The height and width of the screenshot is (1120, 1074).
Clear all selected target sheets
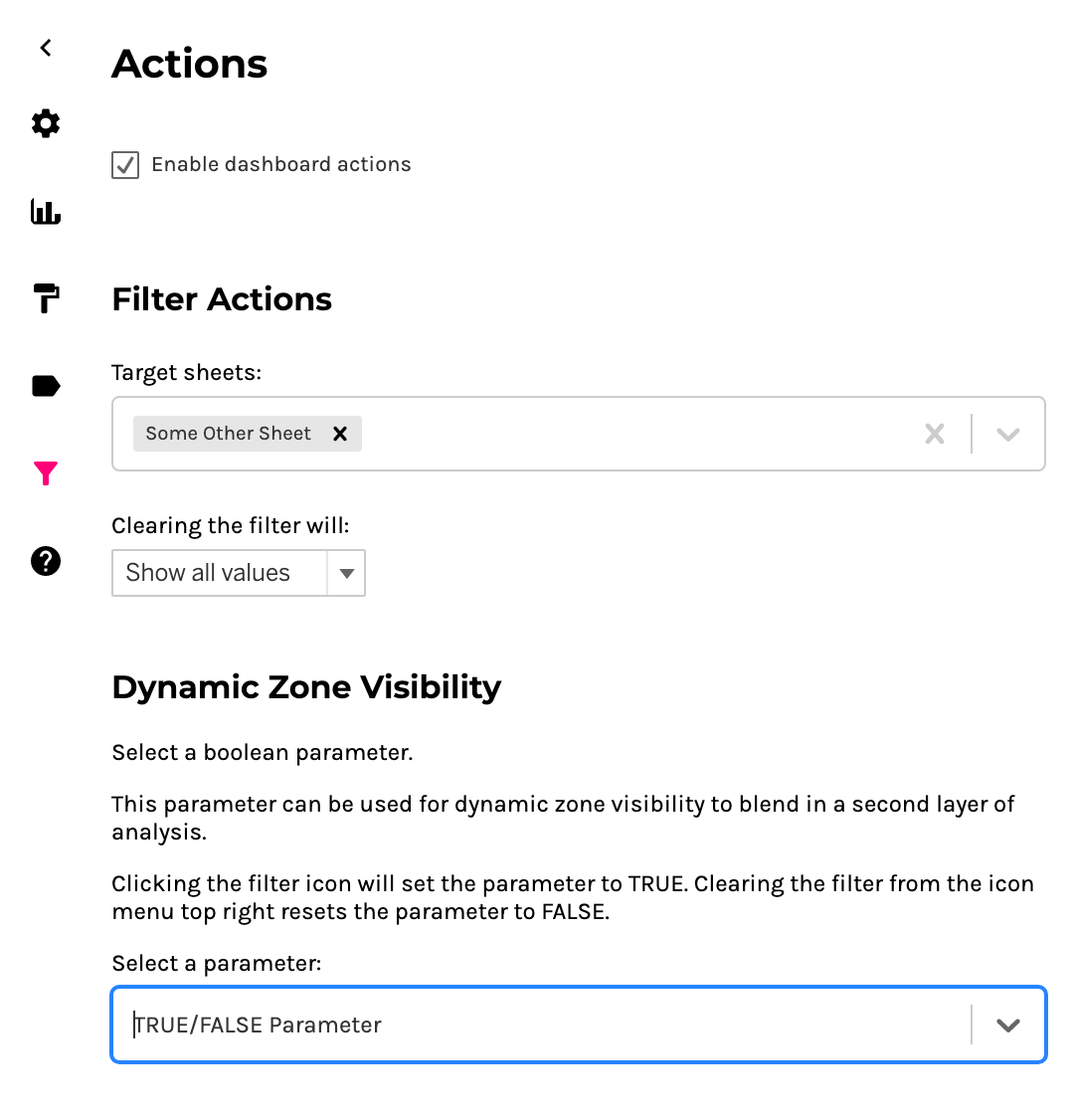click(935, 434)
